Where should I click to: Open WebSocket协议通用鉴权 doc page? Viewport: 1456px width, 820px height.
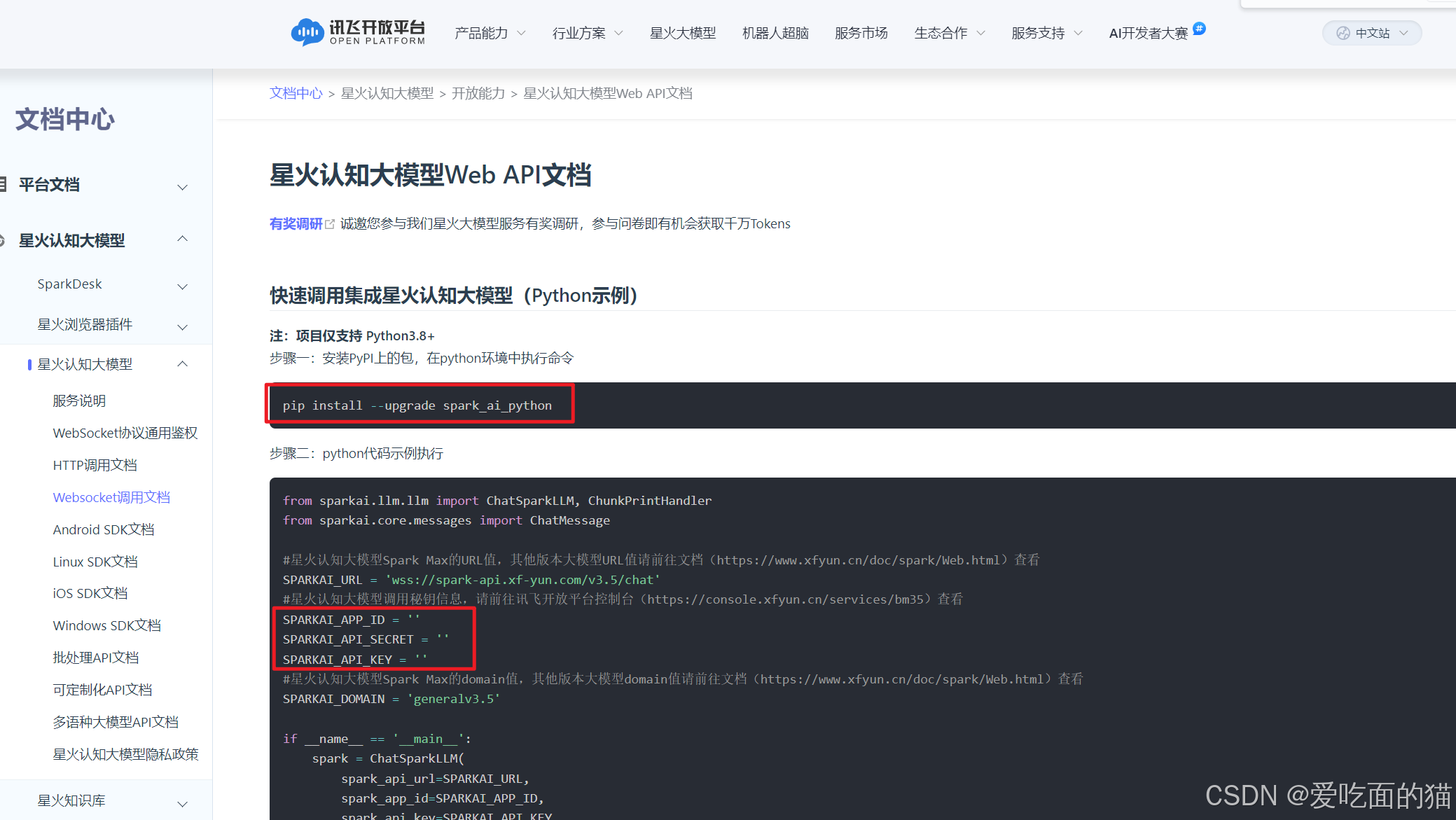(125, 433)
